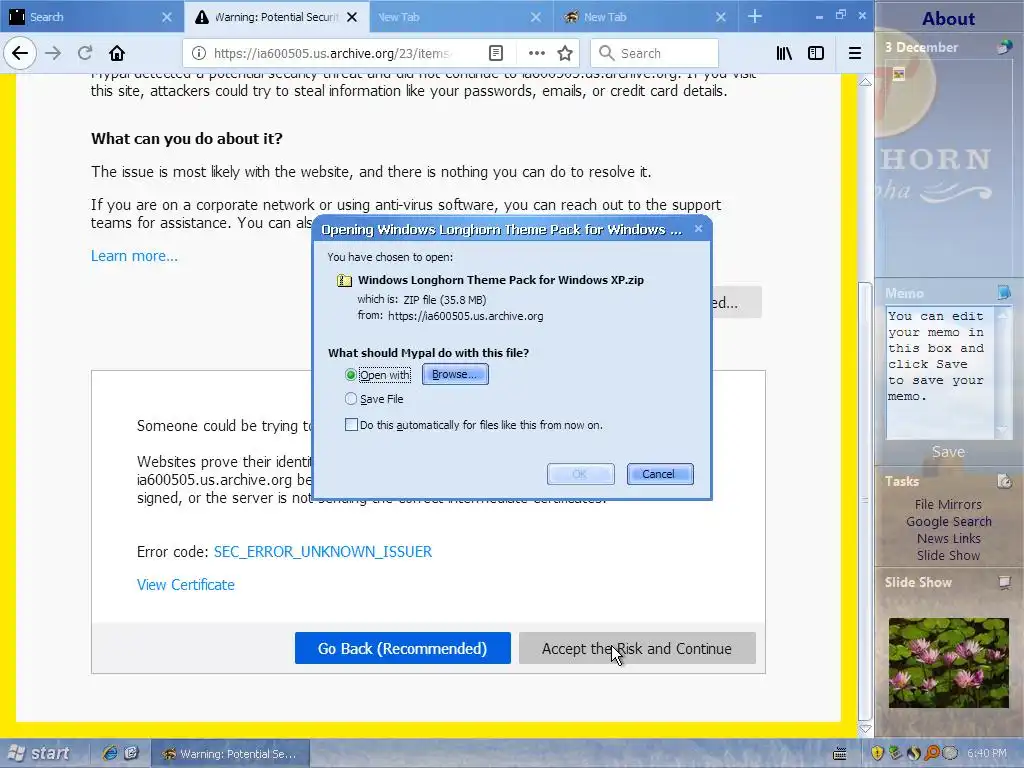The image size is (1024, 768).
Task: Select the Save File radio option
Action: 351,398
